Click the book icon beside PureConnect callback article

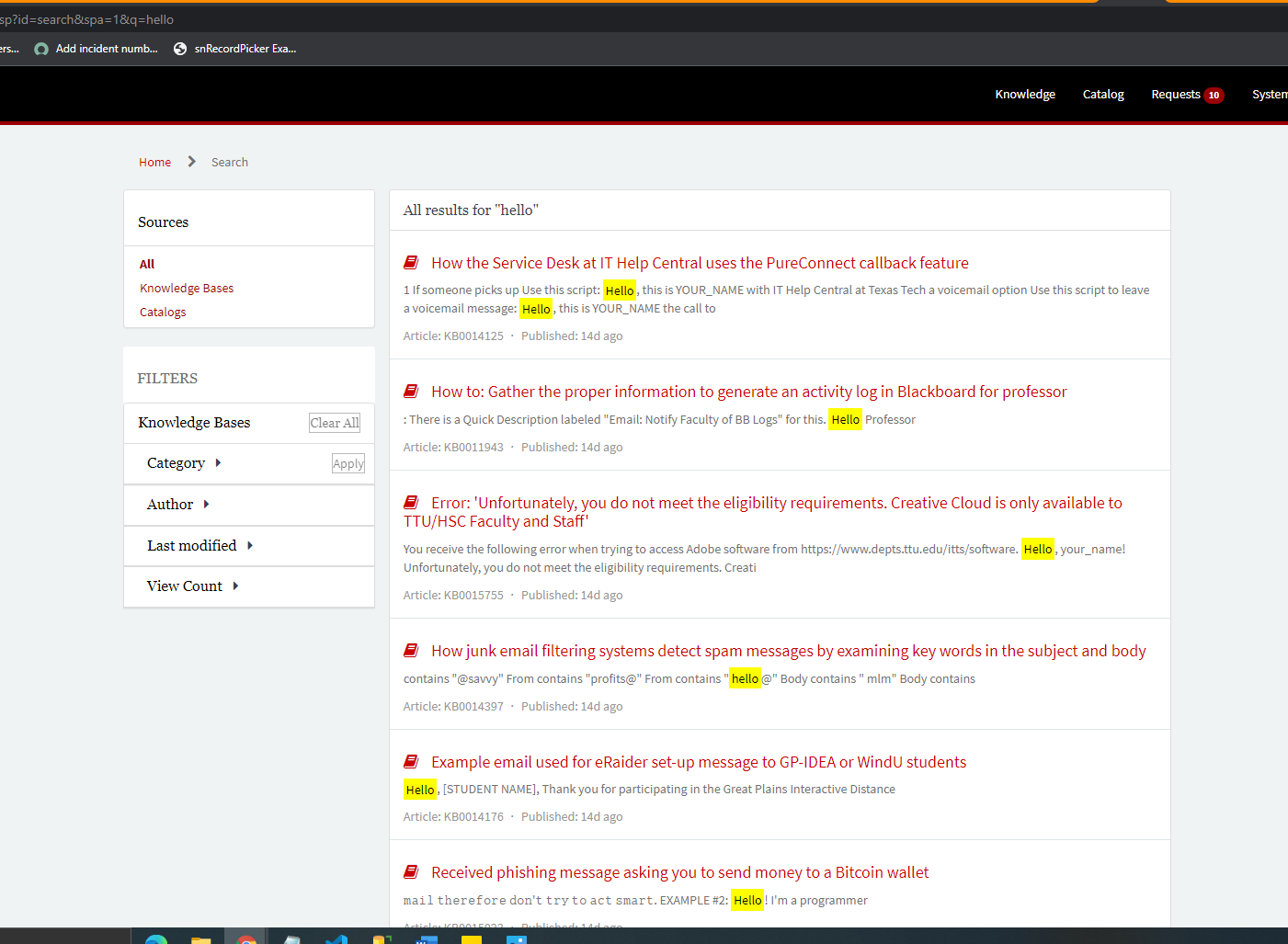coord(411,263)
